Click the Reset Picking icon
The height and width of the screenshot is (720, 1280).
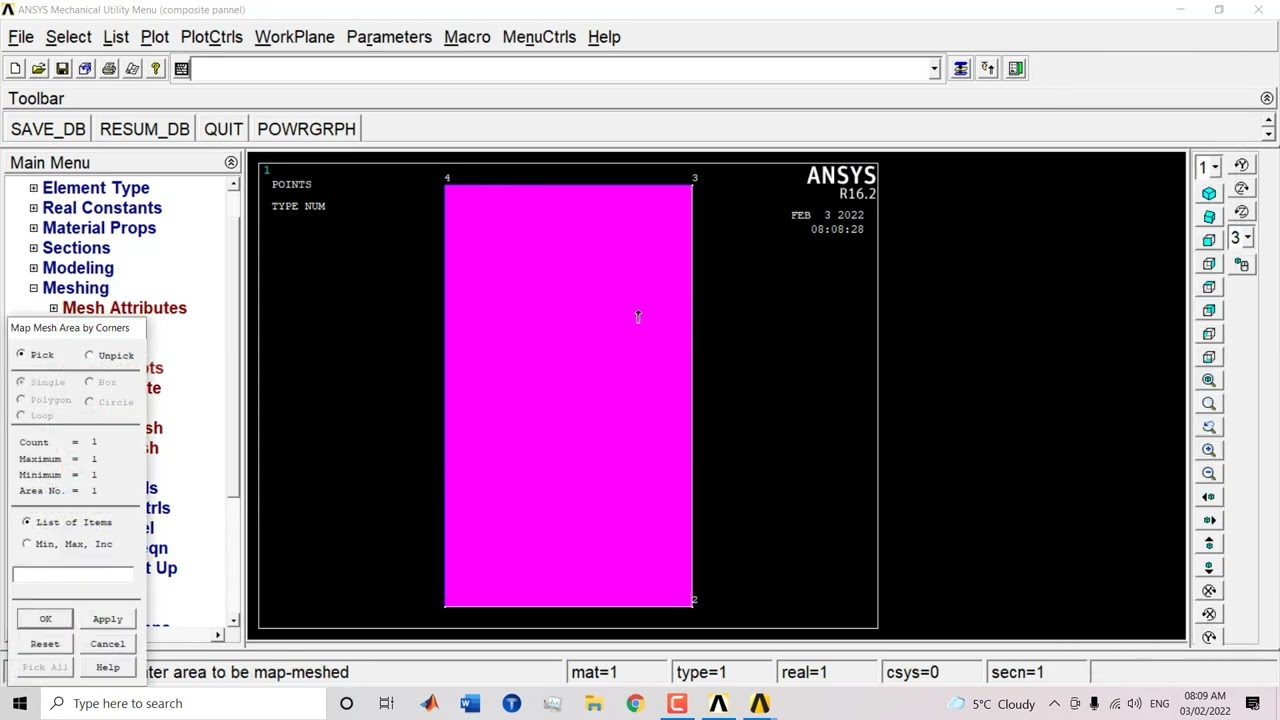pyautogui.click(x=988, y=69)
